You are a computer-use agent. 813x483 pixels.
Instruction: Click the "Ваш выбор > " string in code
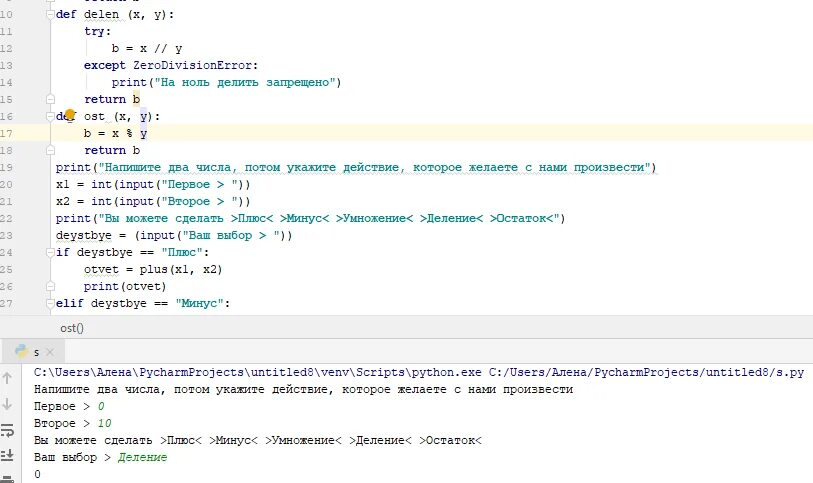point(231,235)
